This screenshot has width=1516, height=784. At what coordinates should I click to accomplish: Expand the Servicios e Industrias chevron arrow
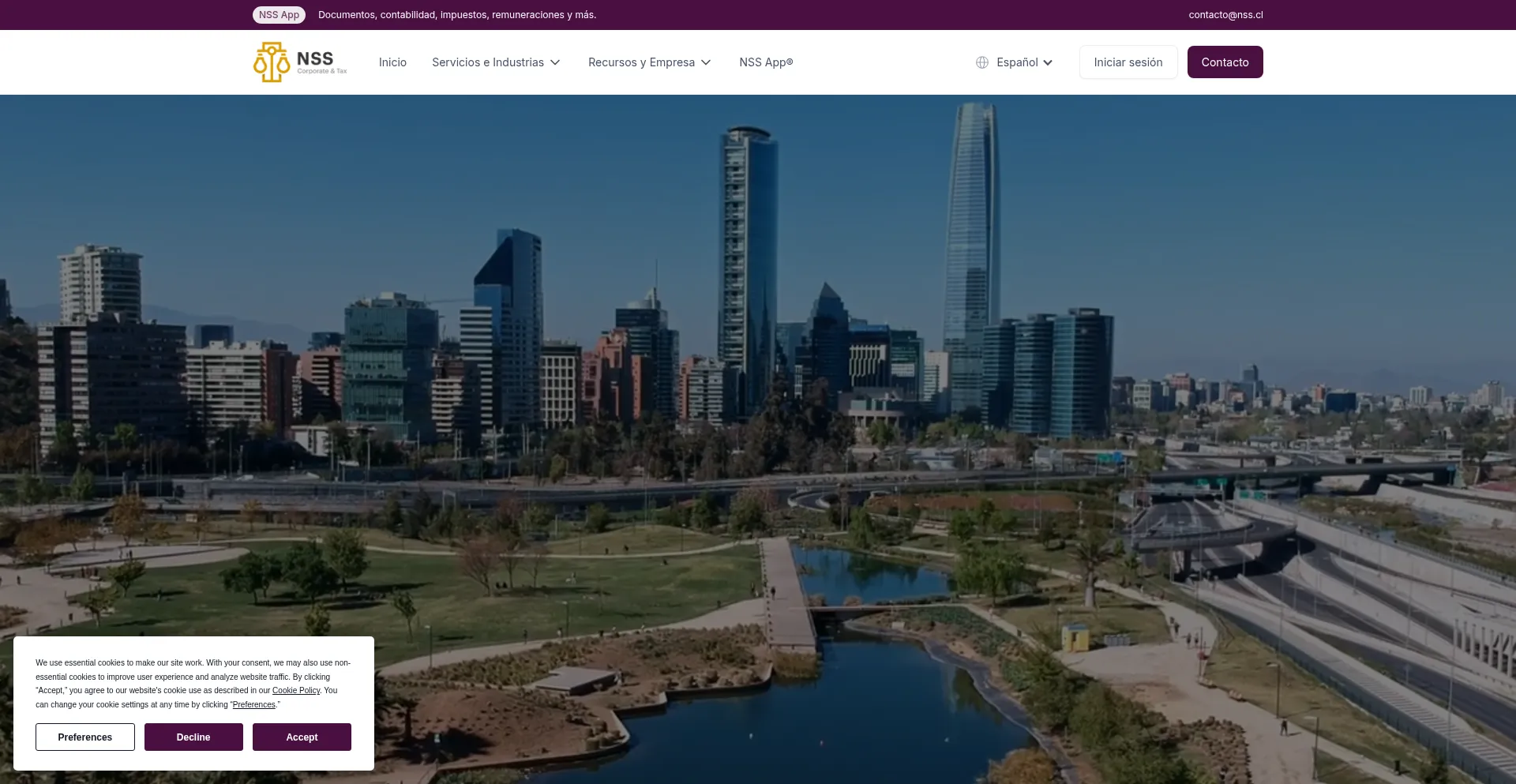click(555, 62)
